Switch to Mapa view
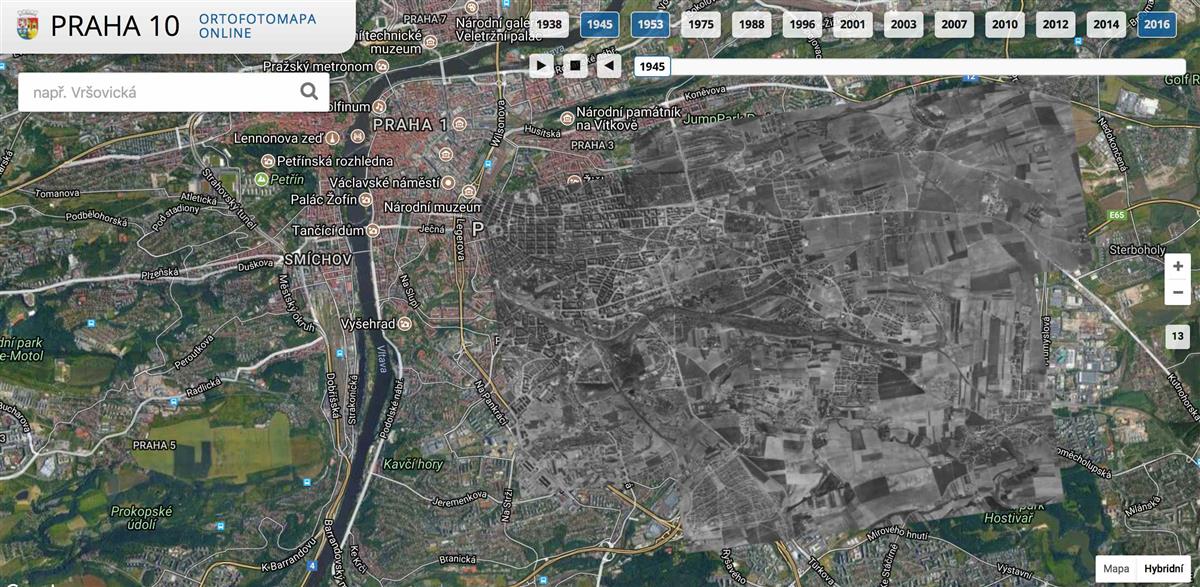Viewport: 1200px width, 587px height. [x=1116, y=568]
